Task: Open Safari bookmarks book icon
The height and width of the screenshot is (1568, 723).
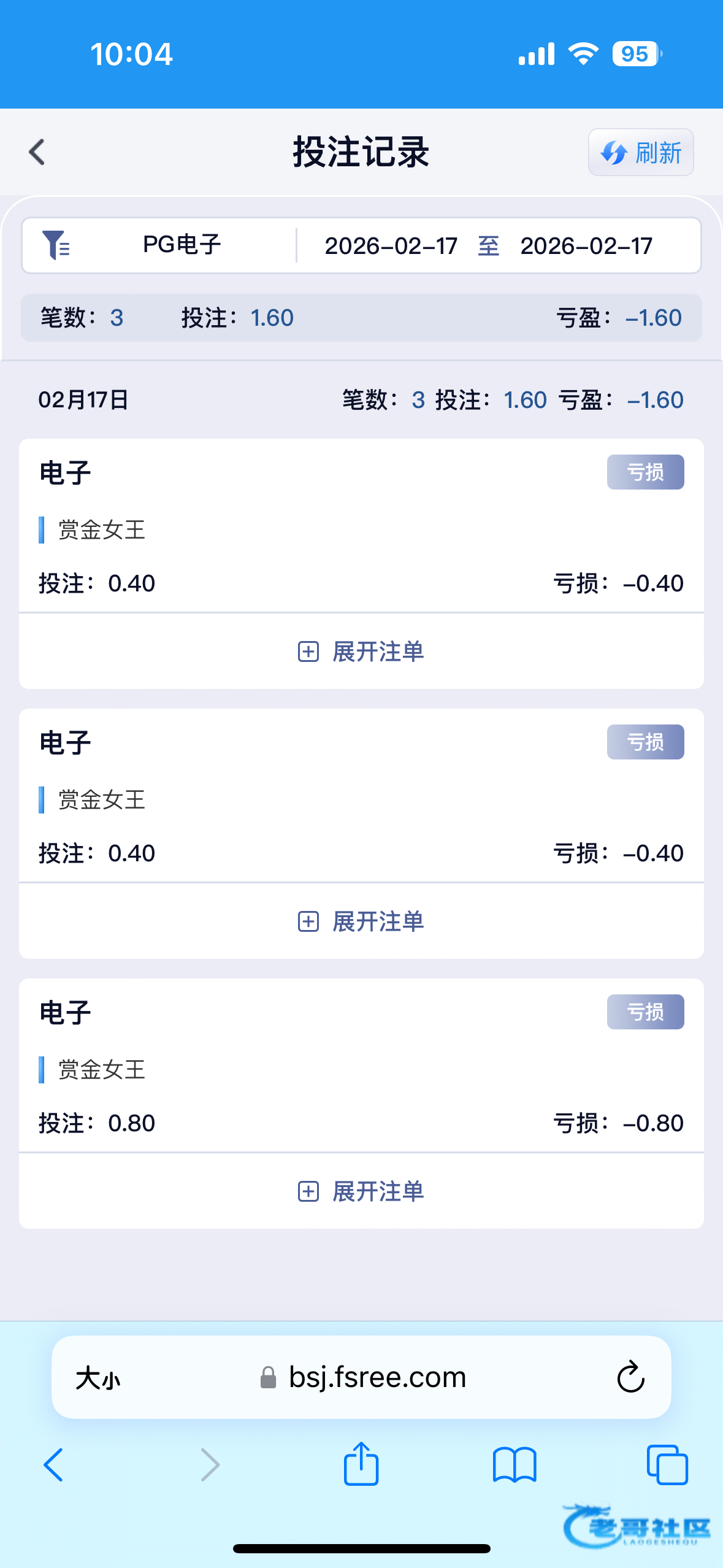Action: coord(515,1465)
